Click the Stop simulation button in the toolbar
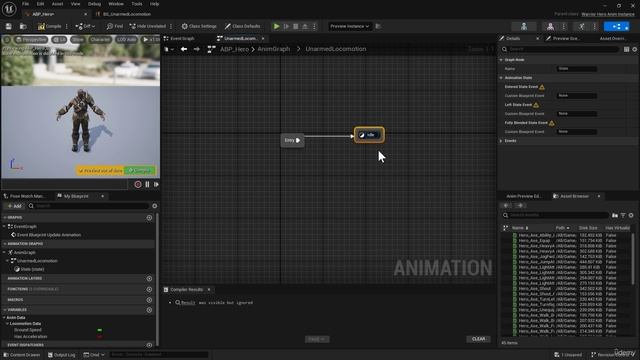Image resolution: width=640 pixels, height=360 pixels. [x=296, y=26]
